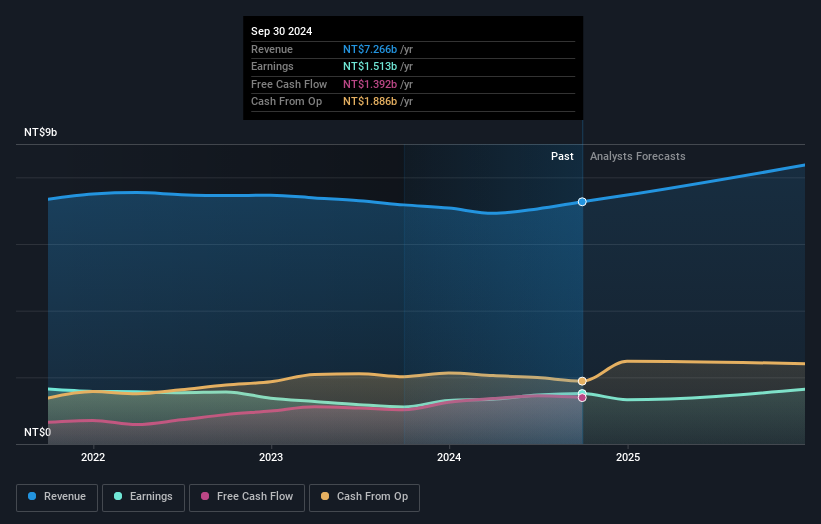Click the NT$1.513b earnings value
The height and width of the screenshot is (524, 821).
click(370, 66)
